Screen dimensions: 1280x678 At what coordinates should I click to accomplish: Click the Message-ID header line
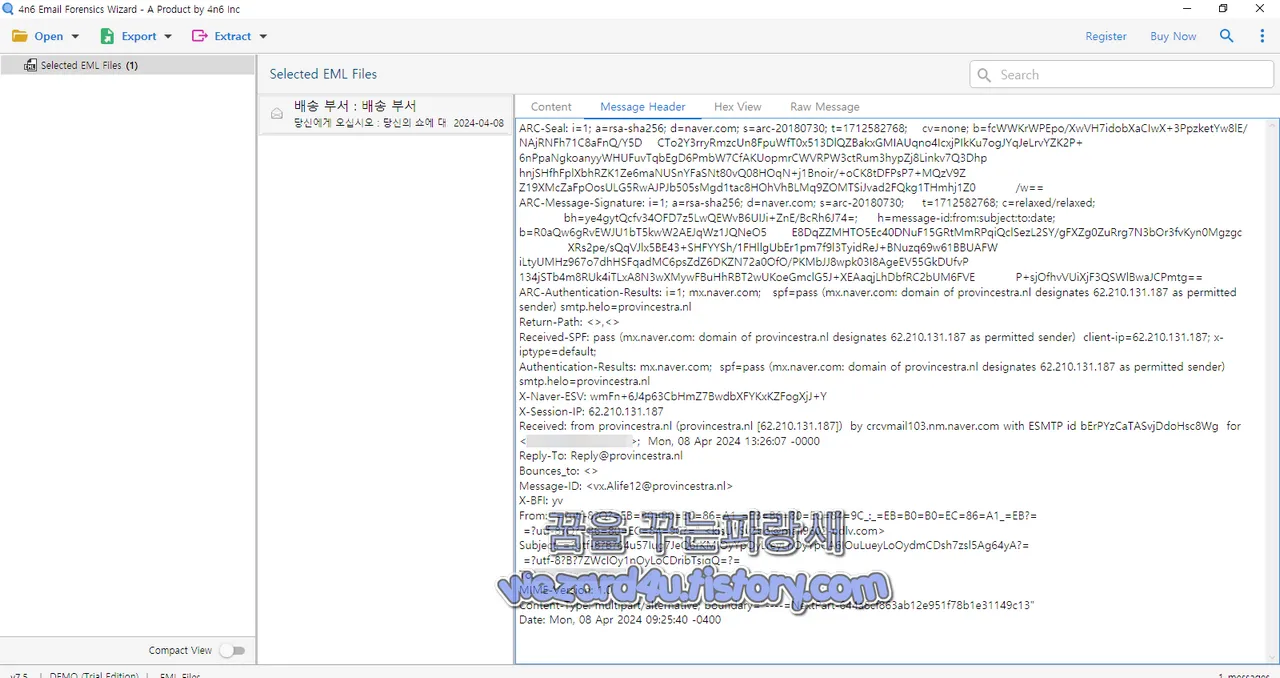626,486
